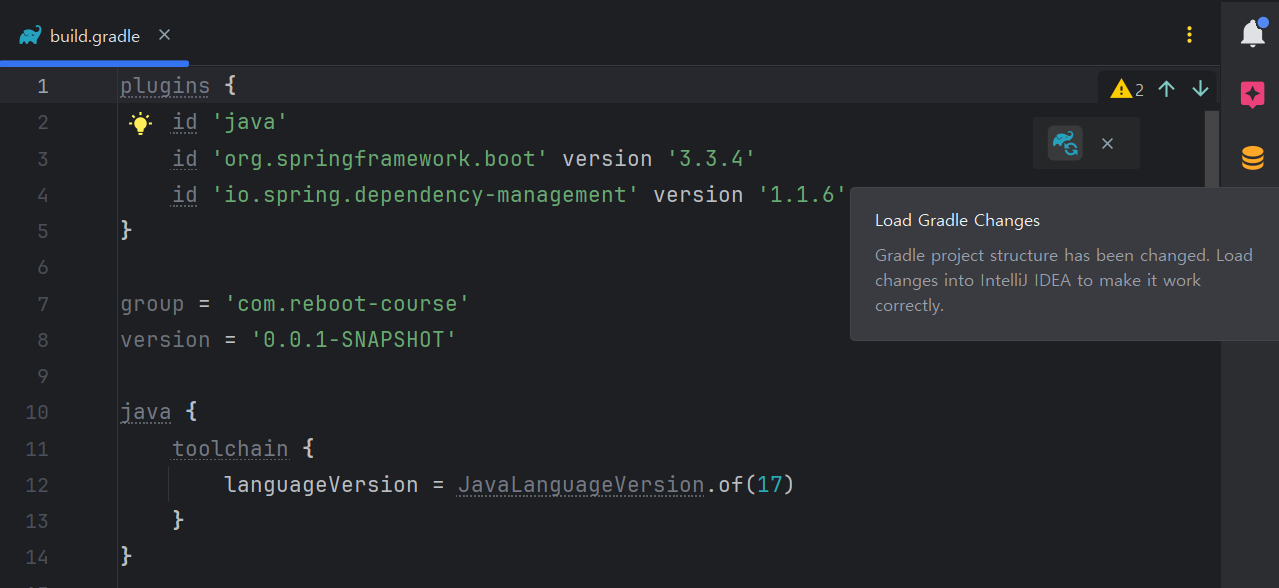The image size is (1279, 588).
Task: Load Gradle changes via the elephant sync icon
Action: 1064,143
